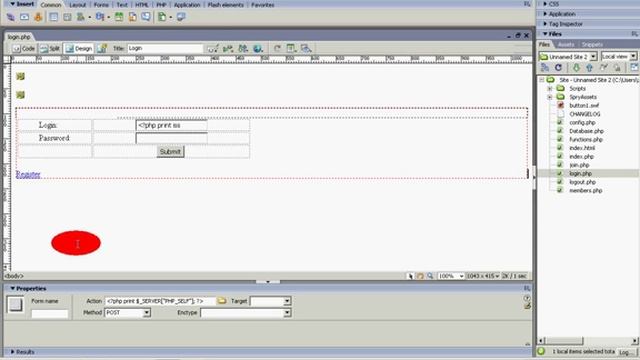640x360 pixels.
Task: Click the Preview in Browser globe icon
Action: 258,49
